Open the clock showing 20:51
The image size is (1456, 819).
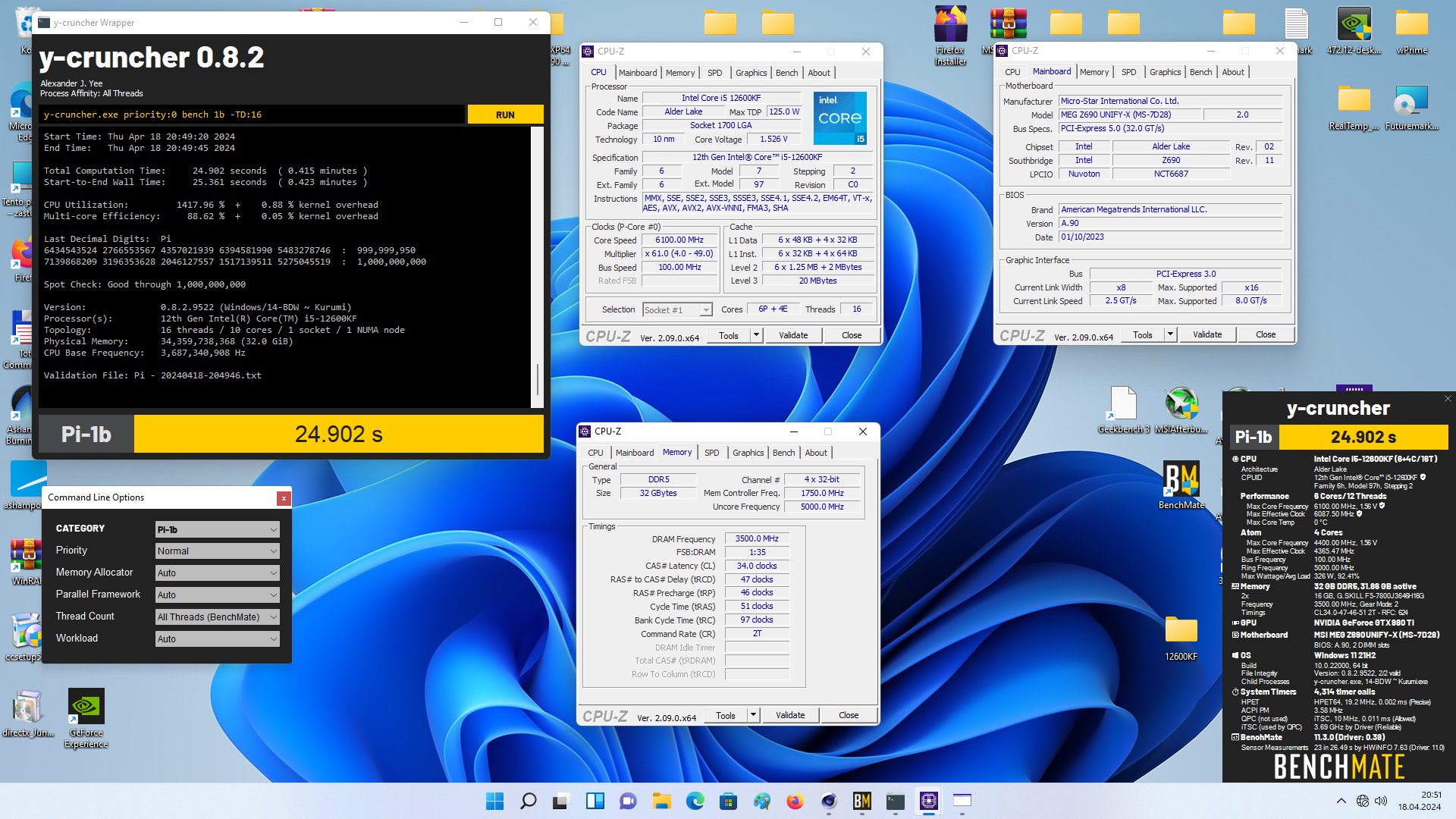tap(1420, 801)
